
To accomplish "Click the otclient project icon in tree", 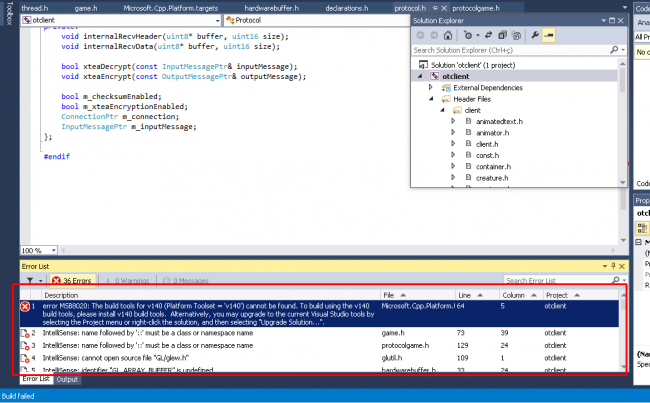I will click(434, 76).
